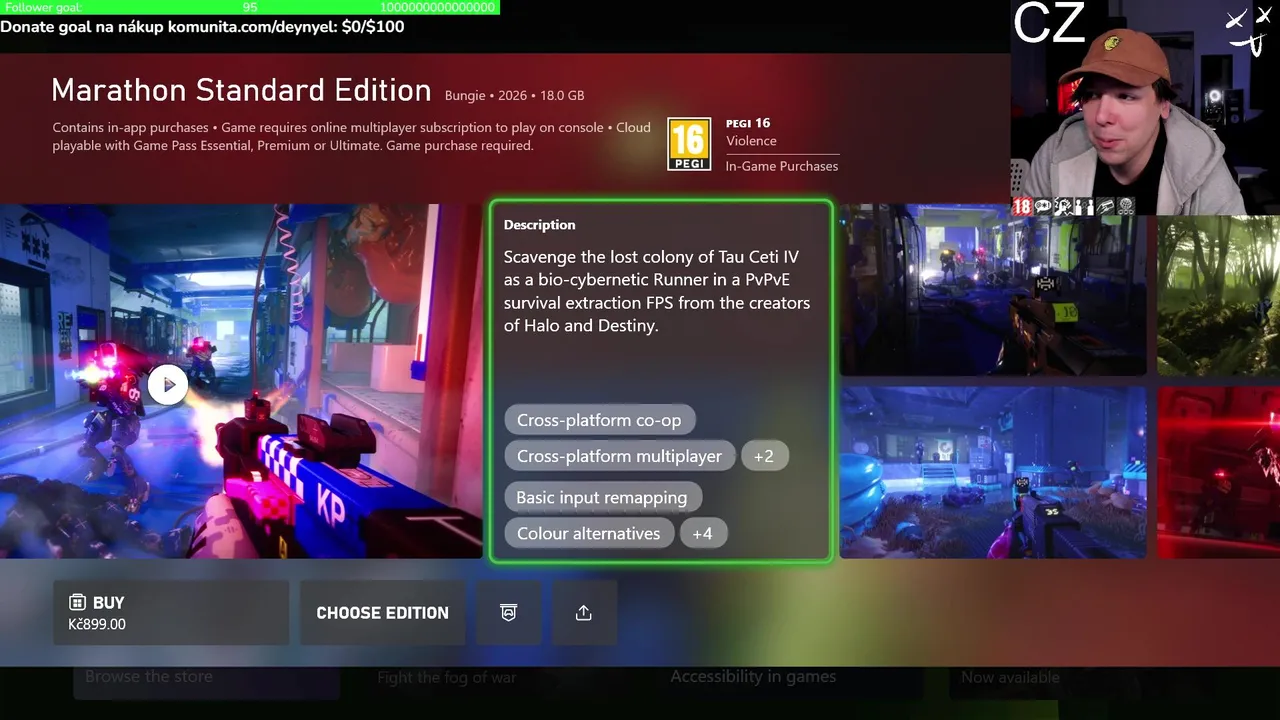Click the BUY button for Kč899.00
The height and width of the screenshot is (720, 1280).
pos(171,613)
